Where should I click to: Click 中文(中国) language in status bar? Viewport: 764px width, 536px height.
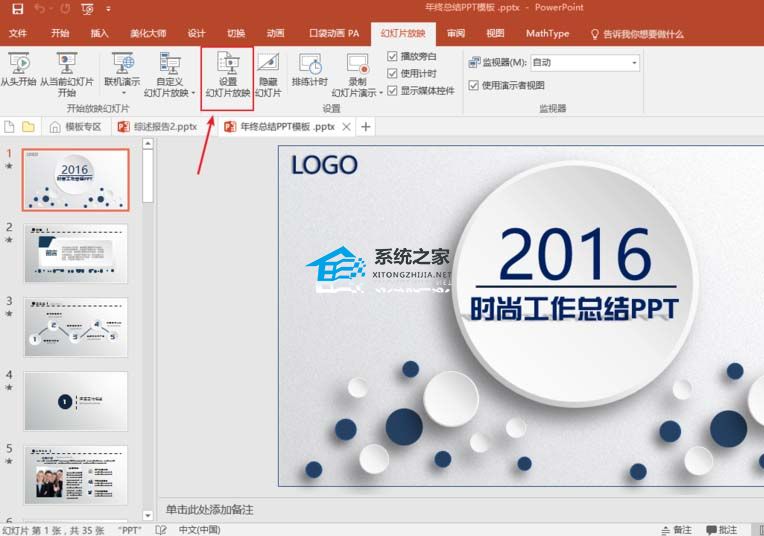(199, 530)
